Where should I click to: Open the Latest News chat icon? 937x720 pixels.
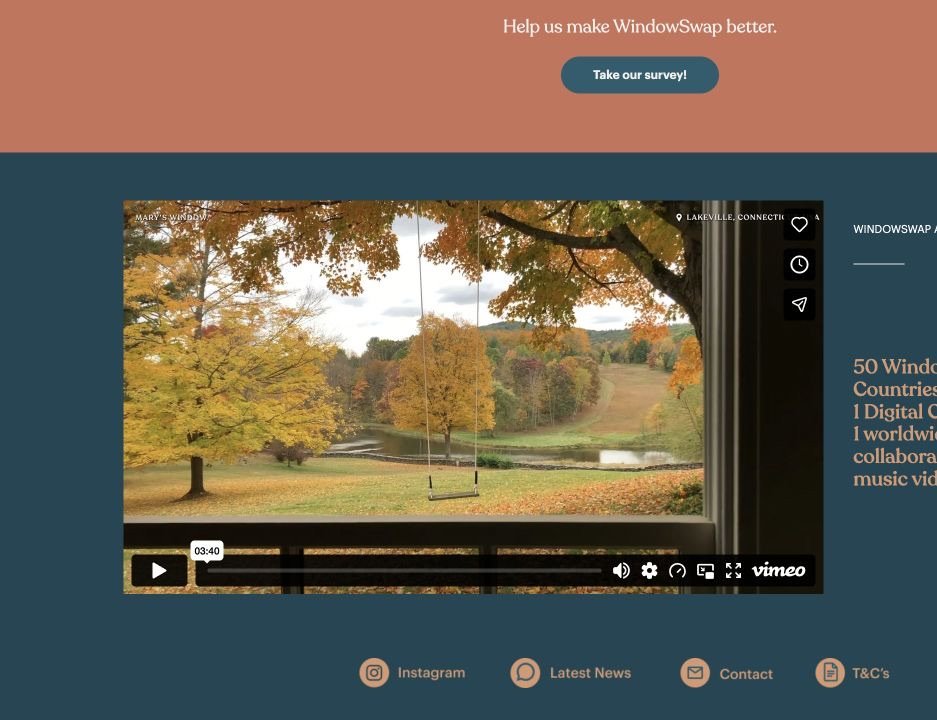525,673
